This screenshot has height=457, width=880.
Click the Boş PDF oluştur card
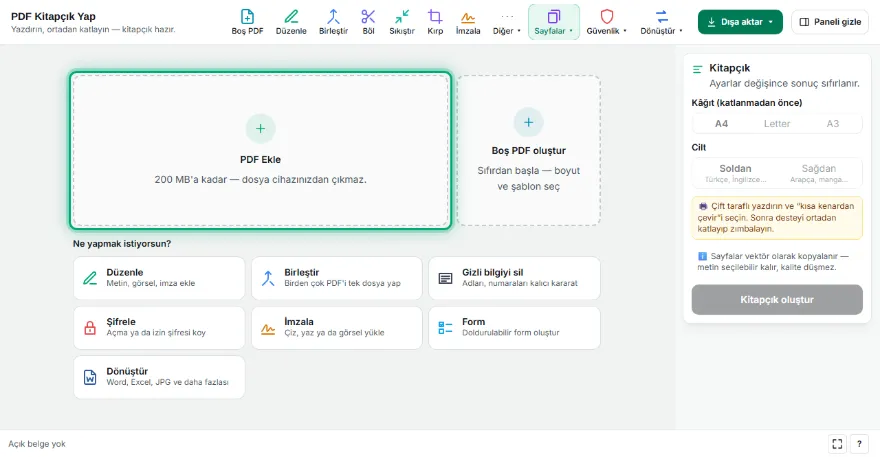click(529, 150)
